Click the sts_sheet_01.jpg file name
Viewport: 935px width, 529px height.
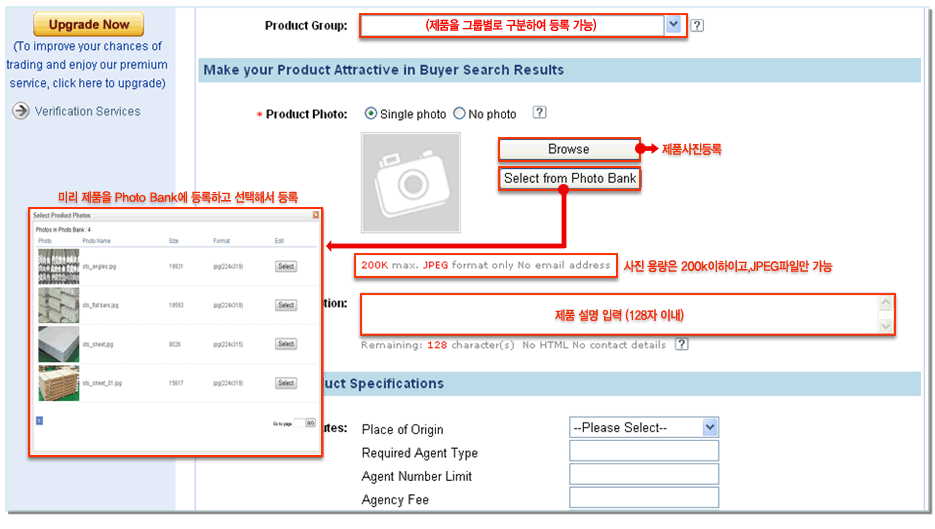[x=102, y=383]
